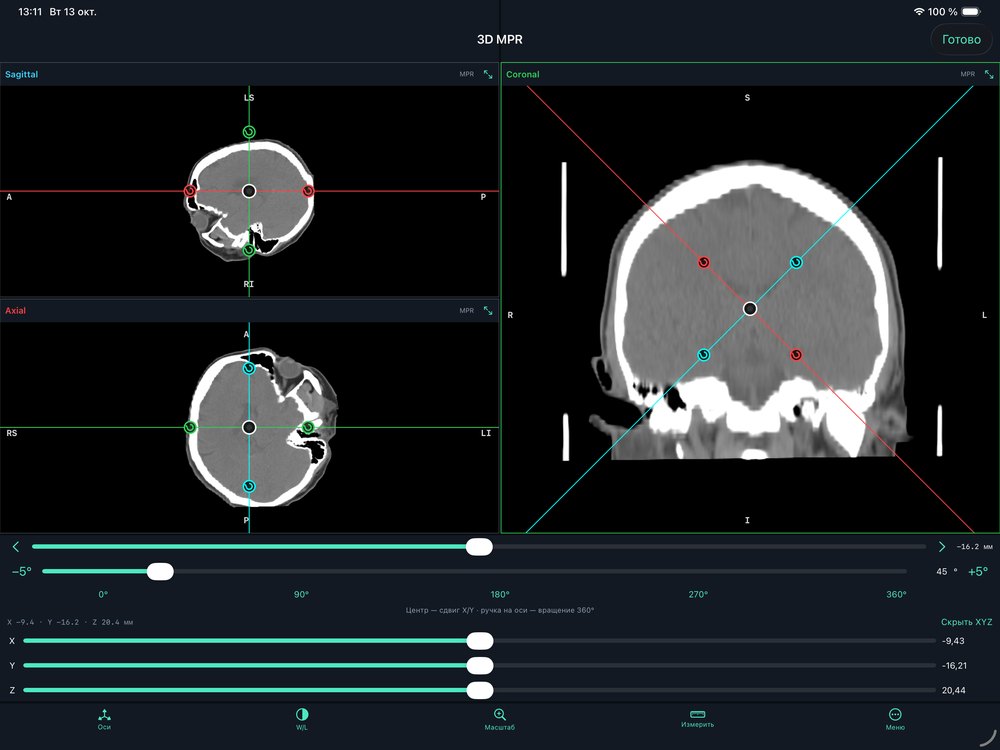The width and height of the screenshot is (1000, 750).
Task: Select the Масштаб zoom tool
Action: [x=499, y=719]
